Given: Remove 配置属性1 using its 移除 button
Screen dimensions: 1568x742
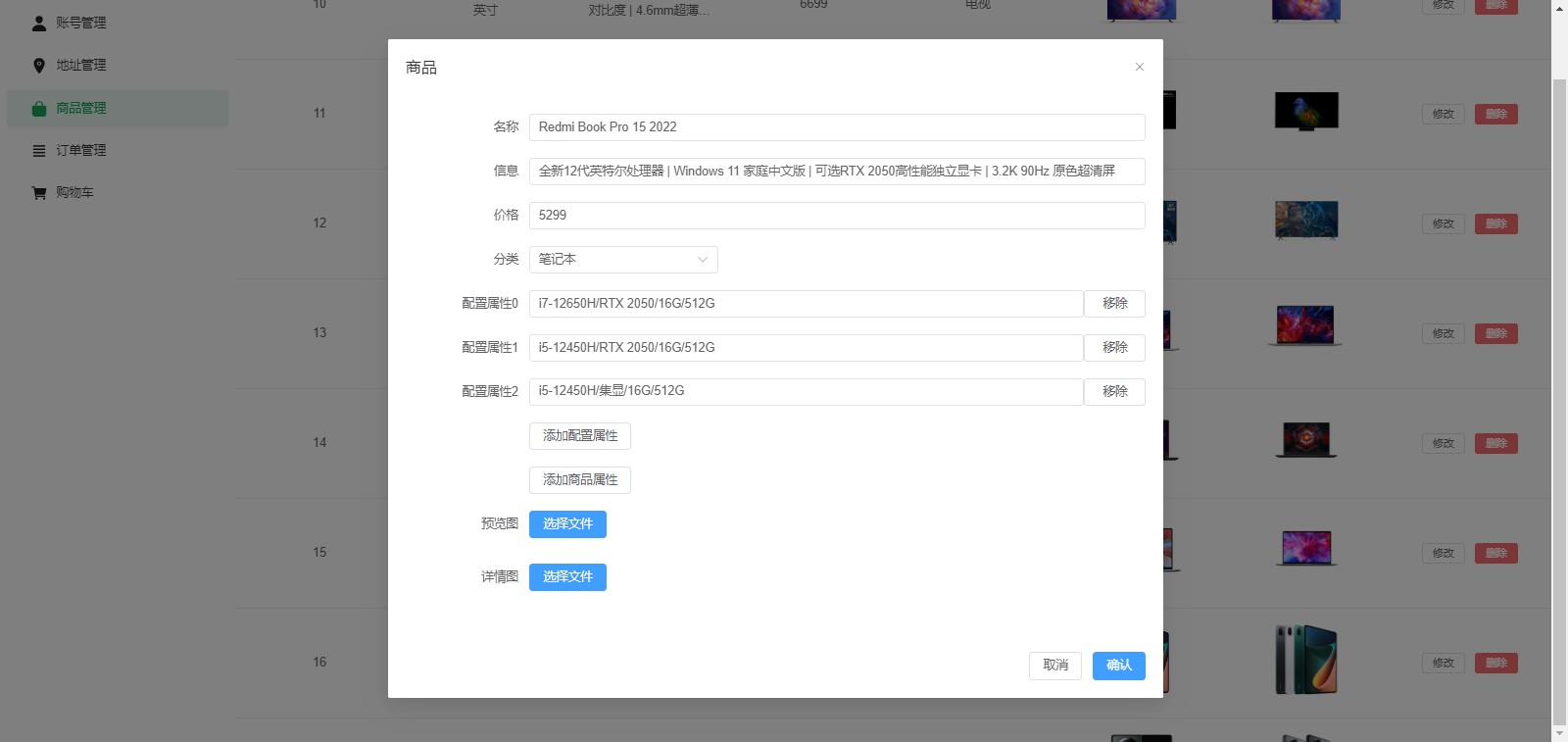Looking at the screenshot, I should pos(1115,348).
